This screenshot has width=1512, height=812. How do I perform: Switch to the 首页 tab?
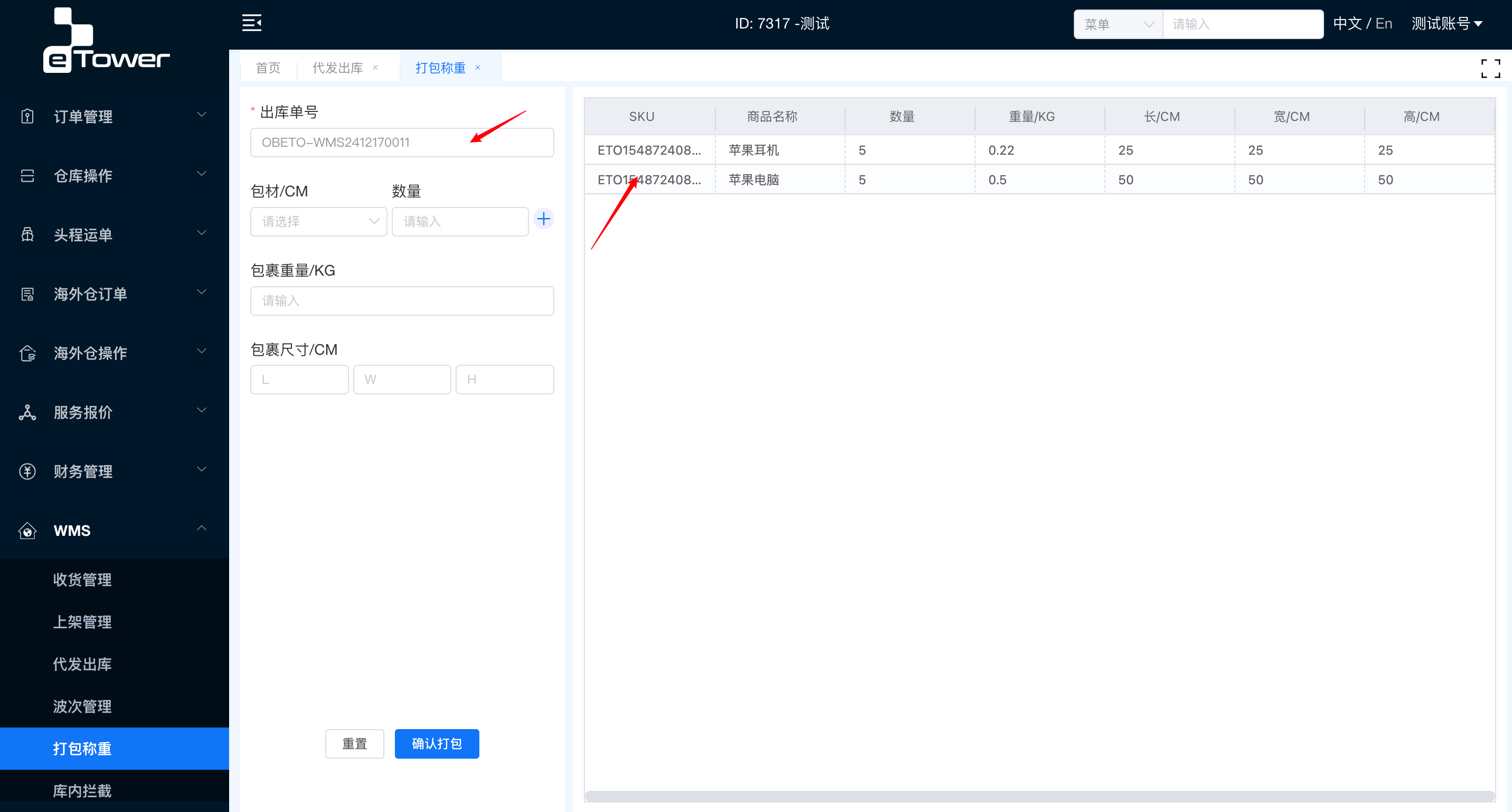coord(268,68)
